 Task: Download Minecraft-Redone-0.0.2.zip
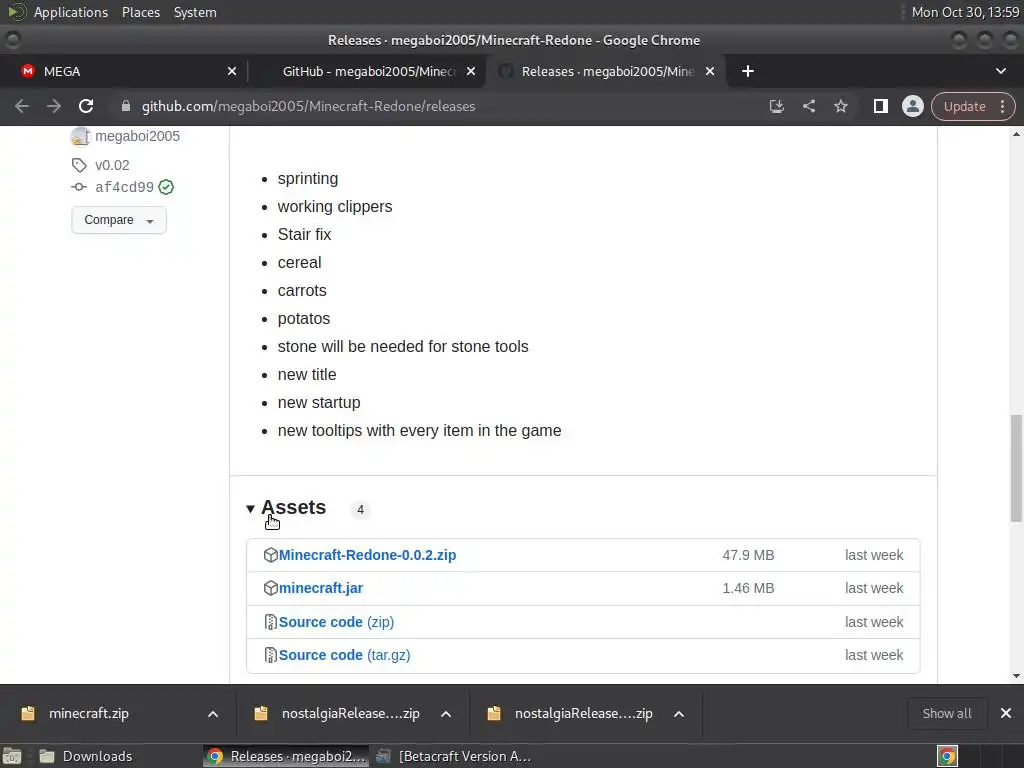pyautogui.click(x=367, y=555)
